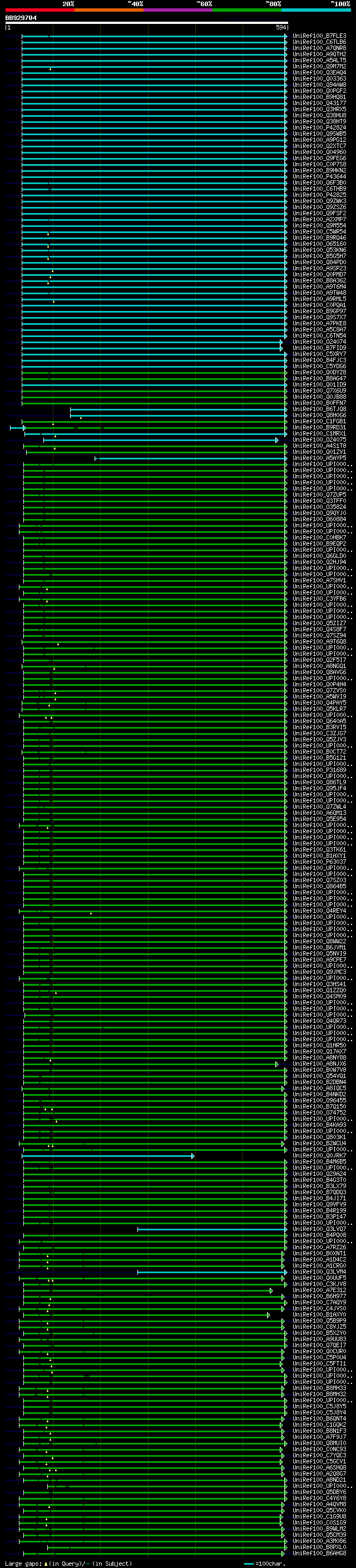The width and height of the screenshot is (356, 1568).
Task: Select the UniRef100_B8A362 label
Action: 319,280
